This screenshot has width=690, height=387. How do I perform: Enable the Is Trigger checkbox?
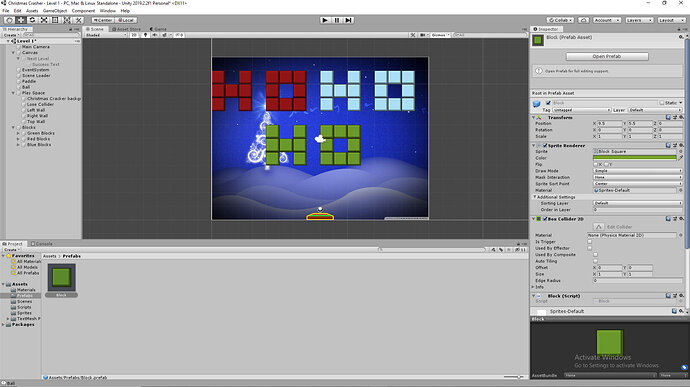click(x=590, y=242)
